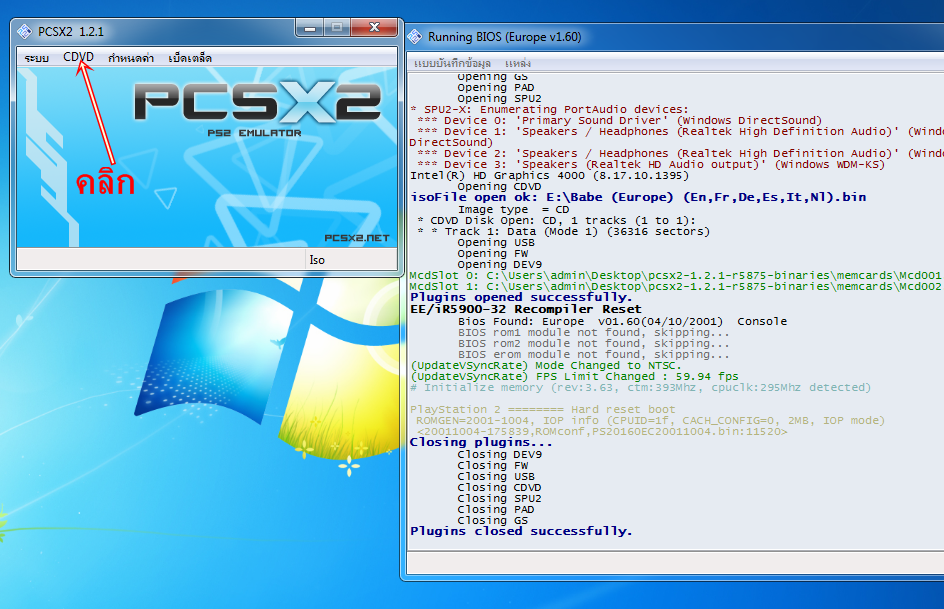This screenshot has height=609, width=944.
Task: Click the '(UpdateVSyncRate) Mode Changed to NTSC.' line
Action: click(545, 365)
